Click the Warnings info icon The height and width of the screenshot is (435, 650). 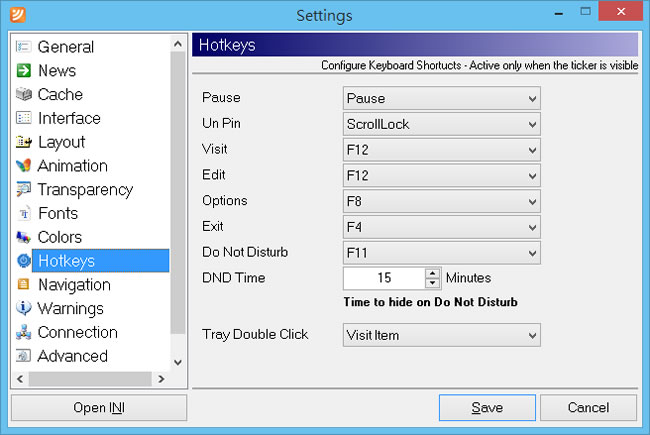(24, 308)
